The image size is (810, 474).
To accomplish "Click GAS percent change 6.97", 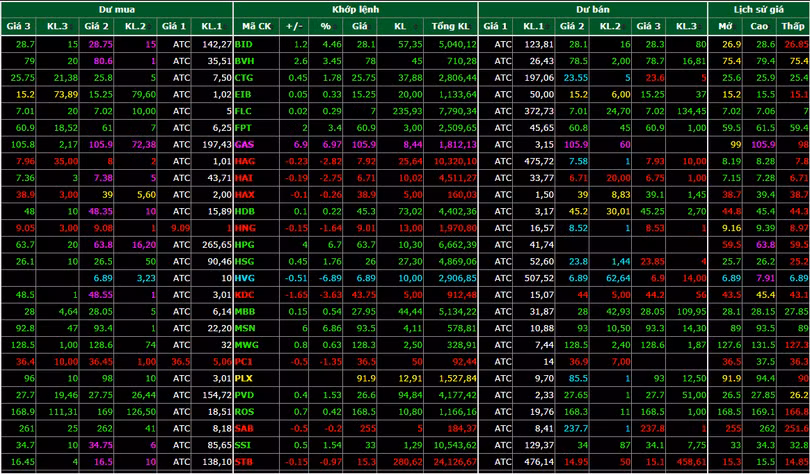I will pyautogui.click(x=332, y=145).
